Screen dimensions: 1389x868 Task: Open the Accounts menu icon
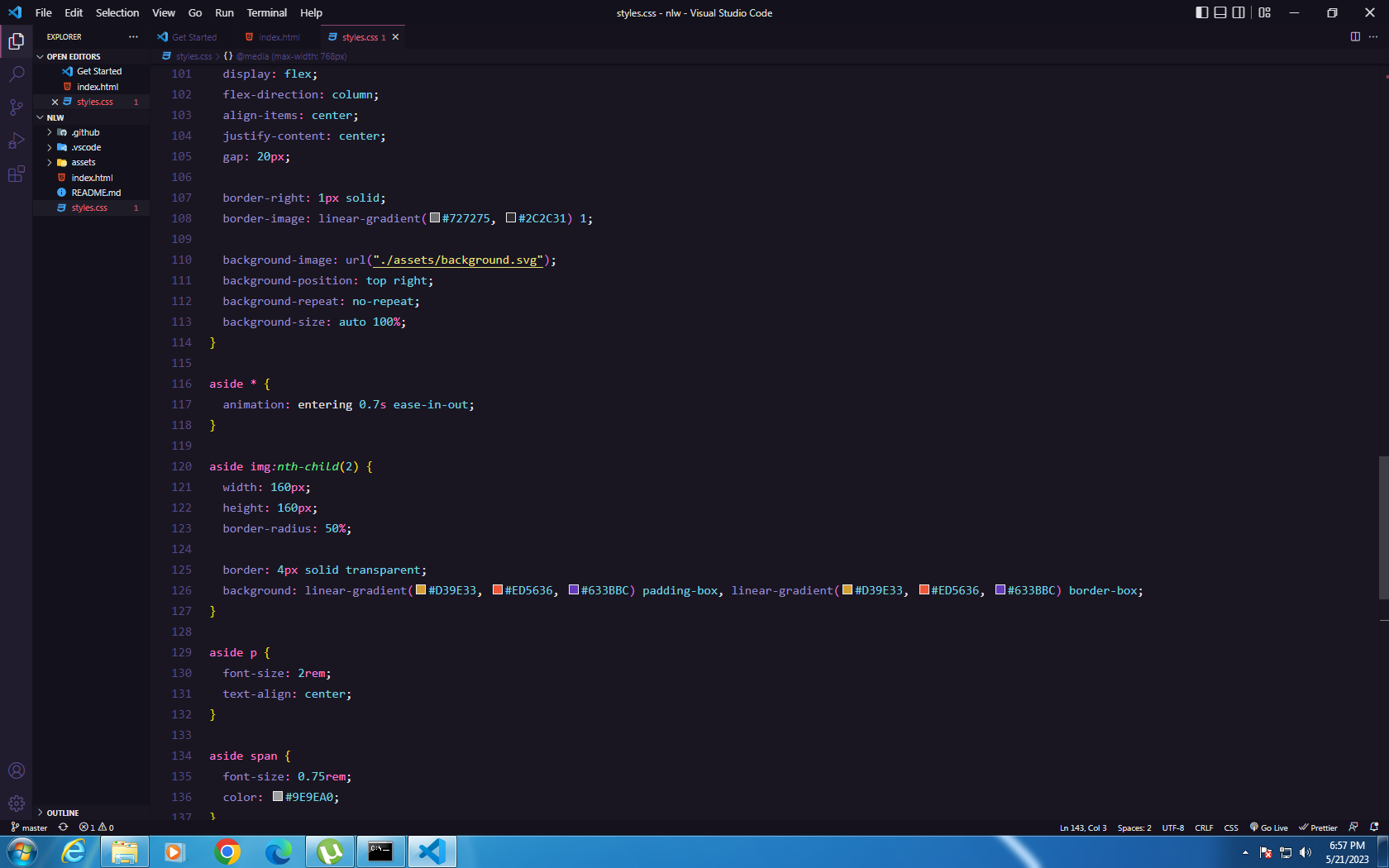[16, 770]
